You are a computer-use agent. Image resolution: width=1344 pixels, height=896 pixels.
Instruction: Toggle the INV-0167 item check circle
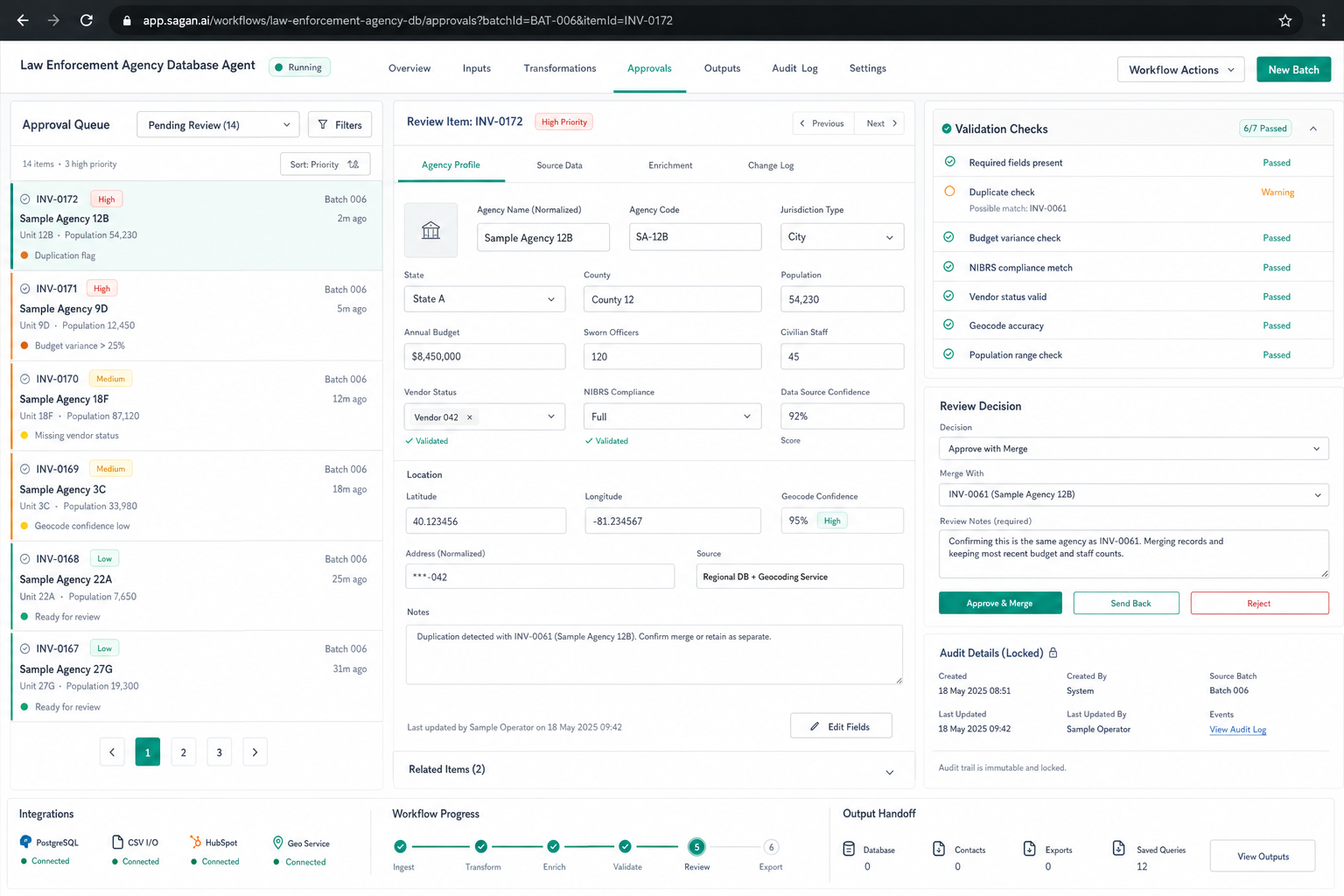(25, 648)
